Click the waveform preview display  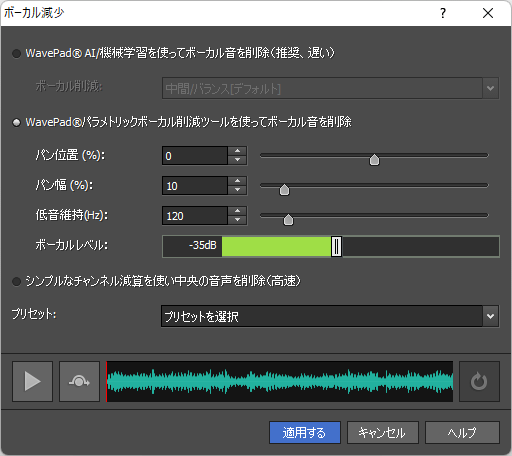click(279, 381)
